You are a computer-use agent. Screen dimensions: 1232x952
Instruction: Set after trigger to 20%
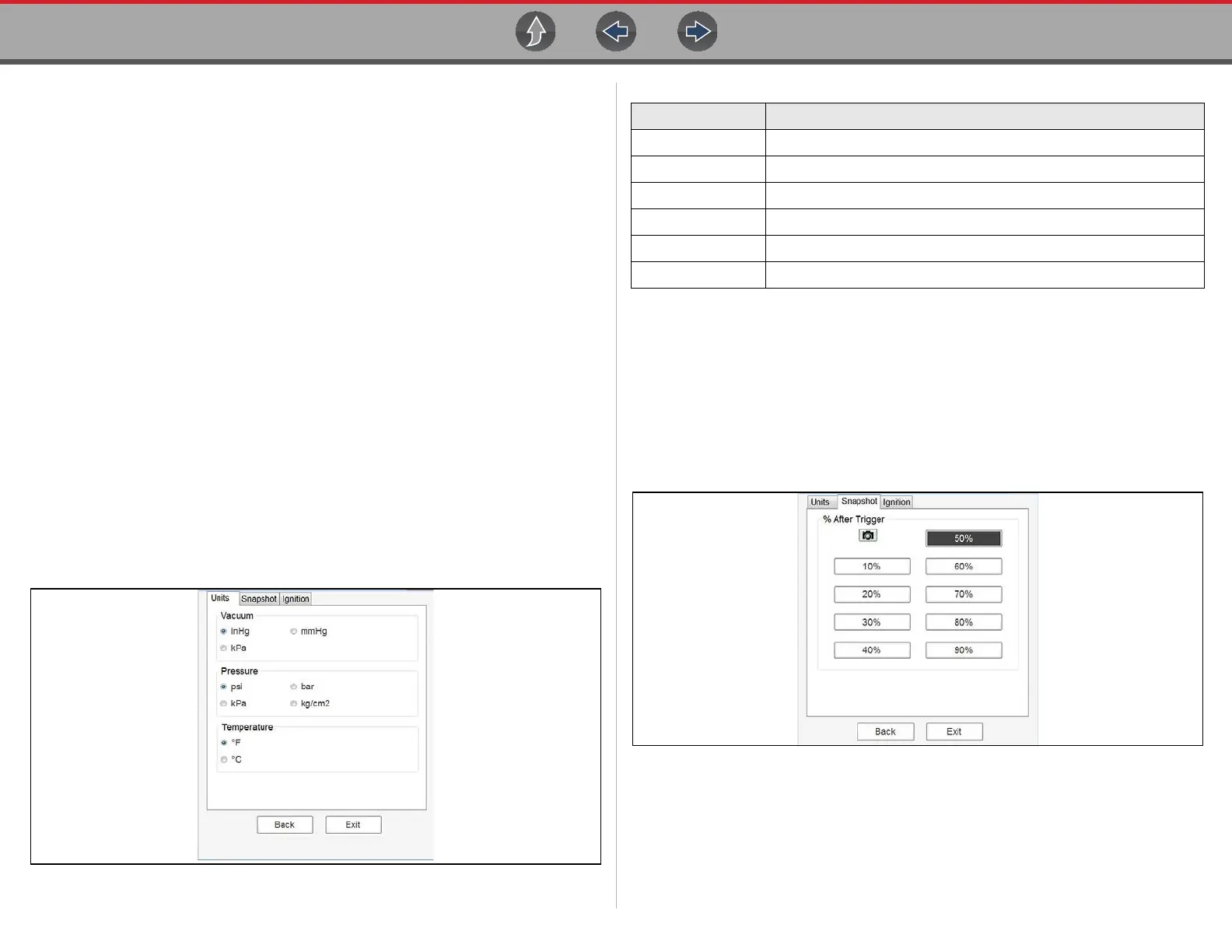tap(872, 594)
